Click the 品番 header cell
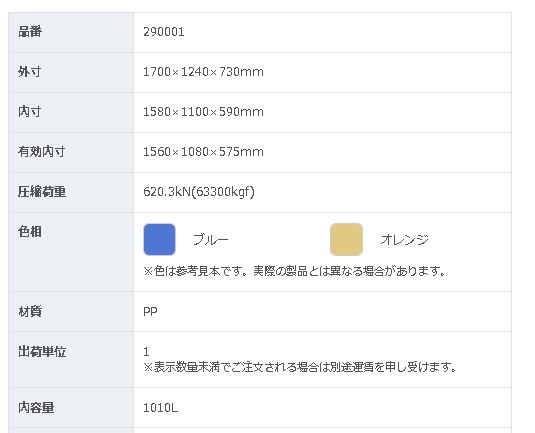Screen dimensions: 535x433 (x=71, y=32)
